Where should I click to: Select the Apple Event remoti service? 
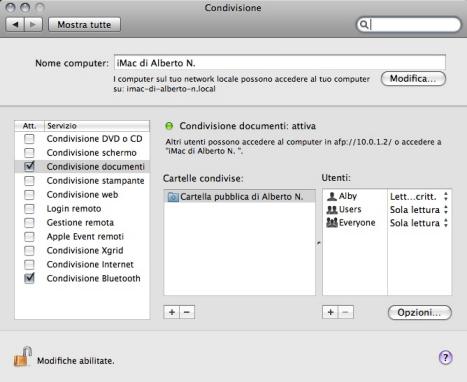point(85,237)
